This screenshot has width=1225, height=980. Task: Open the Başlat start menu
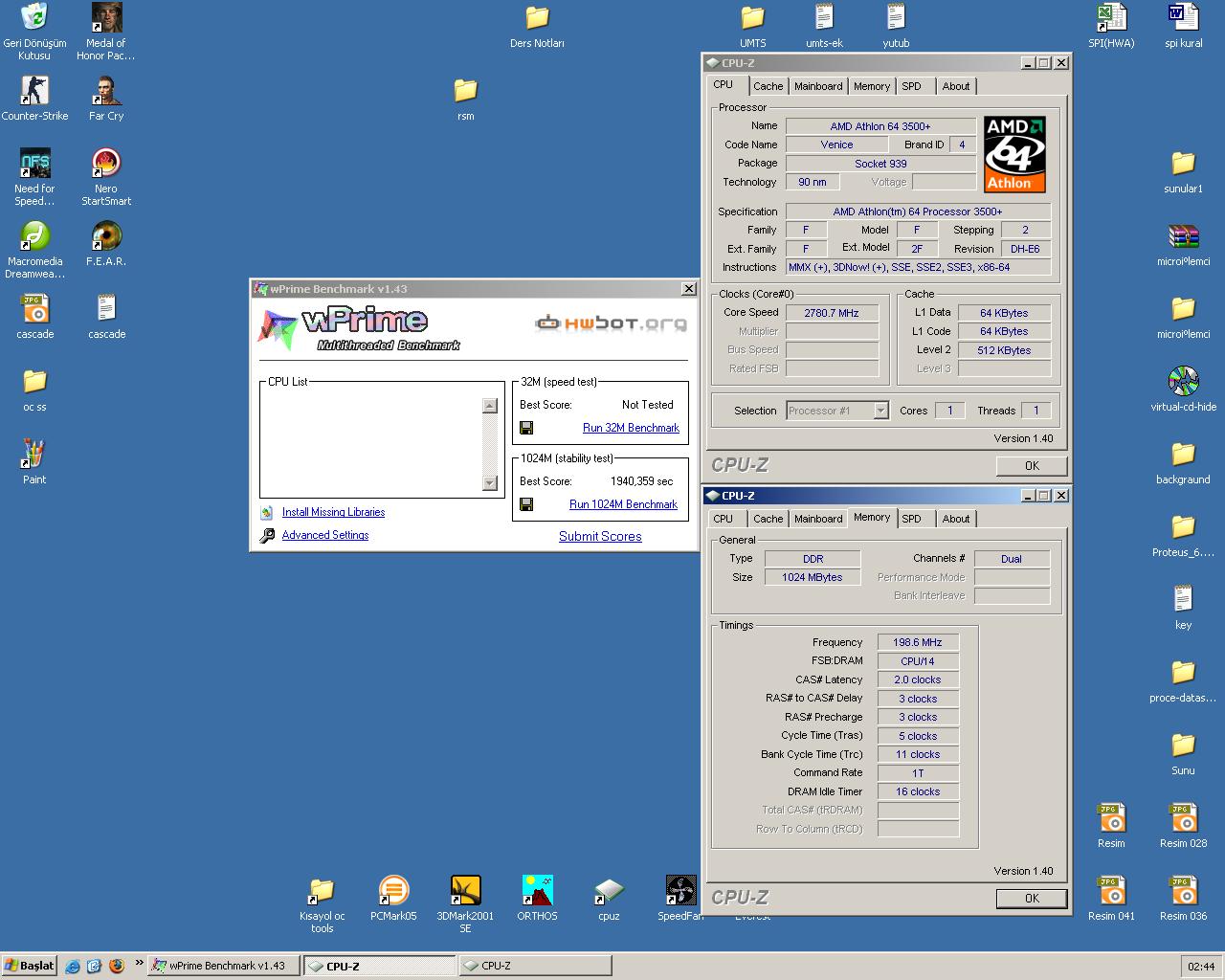pyautogui.click(x=29, y=966)
